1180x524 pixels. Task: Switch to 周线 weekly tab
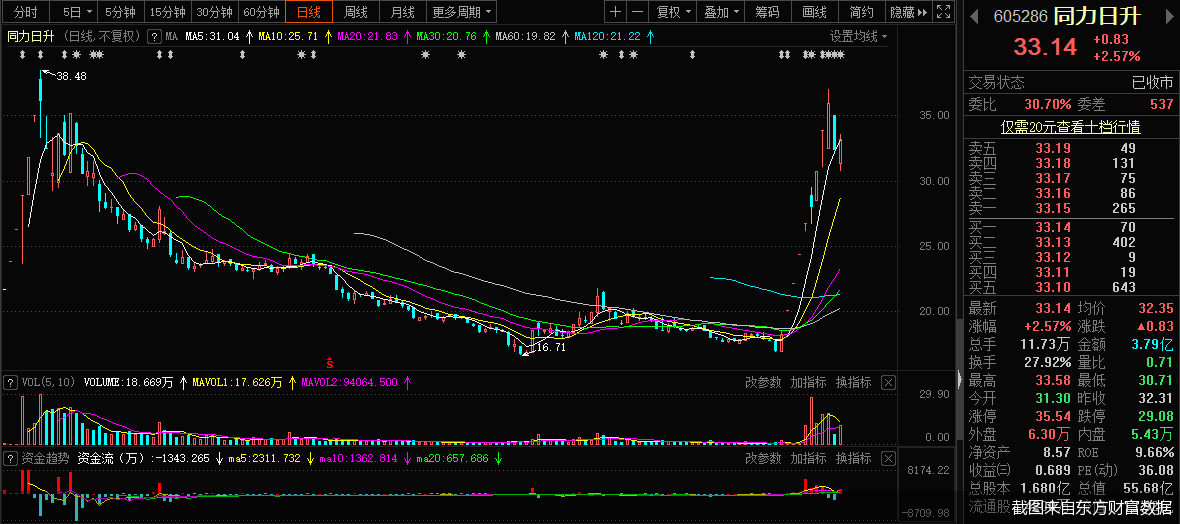click(356, 12)
